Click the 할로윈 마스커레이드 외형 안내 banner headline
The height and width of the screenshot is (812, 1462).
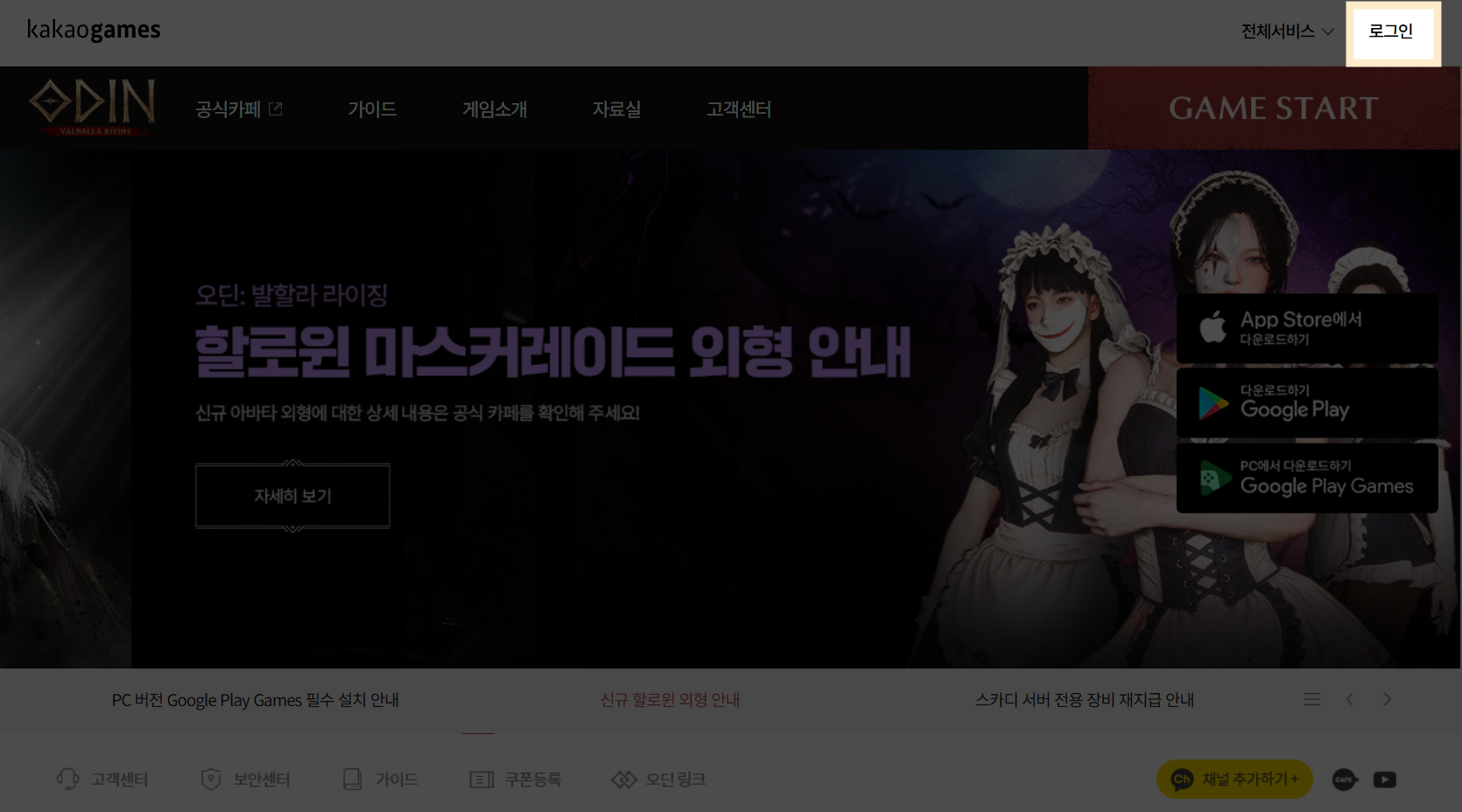tap(553, 352)
